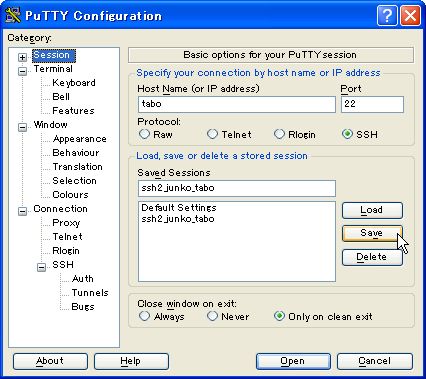Open the Bell settings category
Viewport: 426px width, 379px height.
(x=61, y=97)
